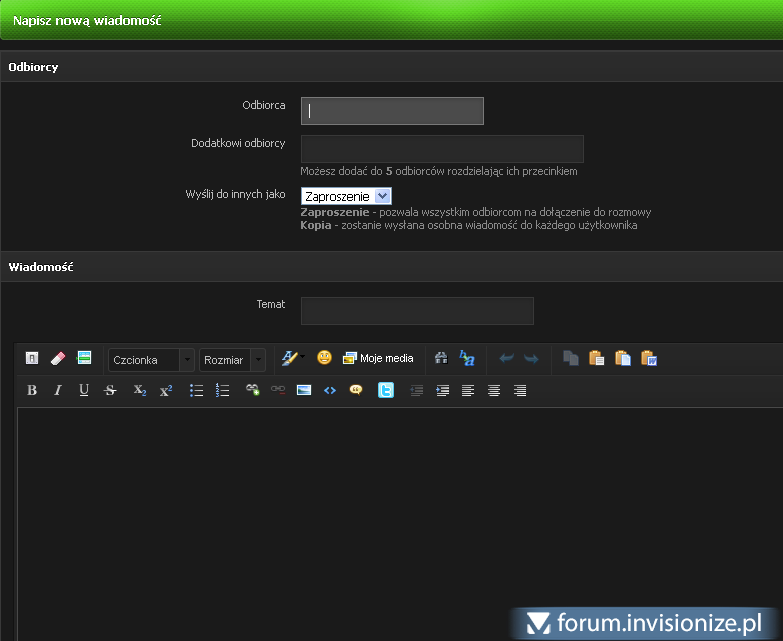The image size is (783, 641).
Task: Click the Odbiorca recipient field
Action: point(392,111)
